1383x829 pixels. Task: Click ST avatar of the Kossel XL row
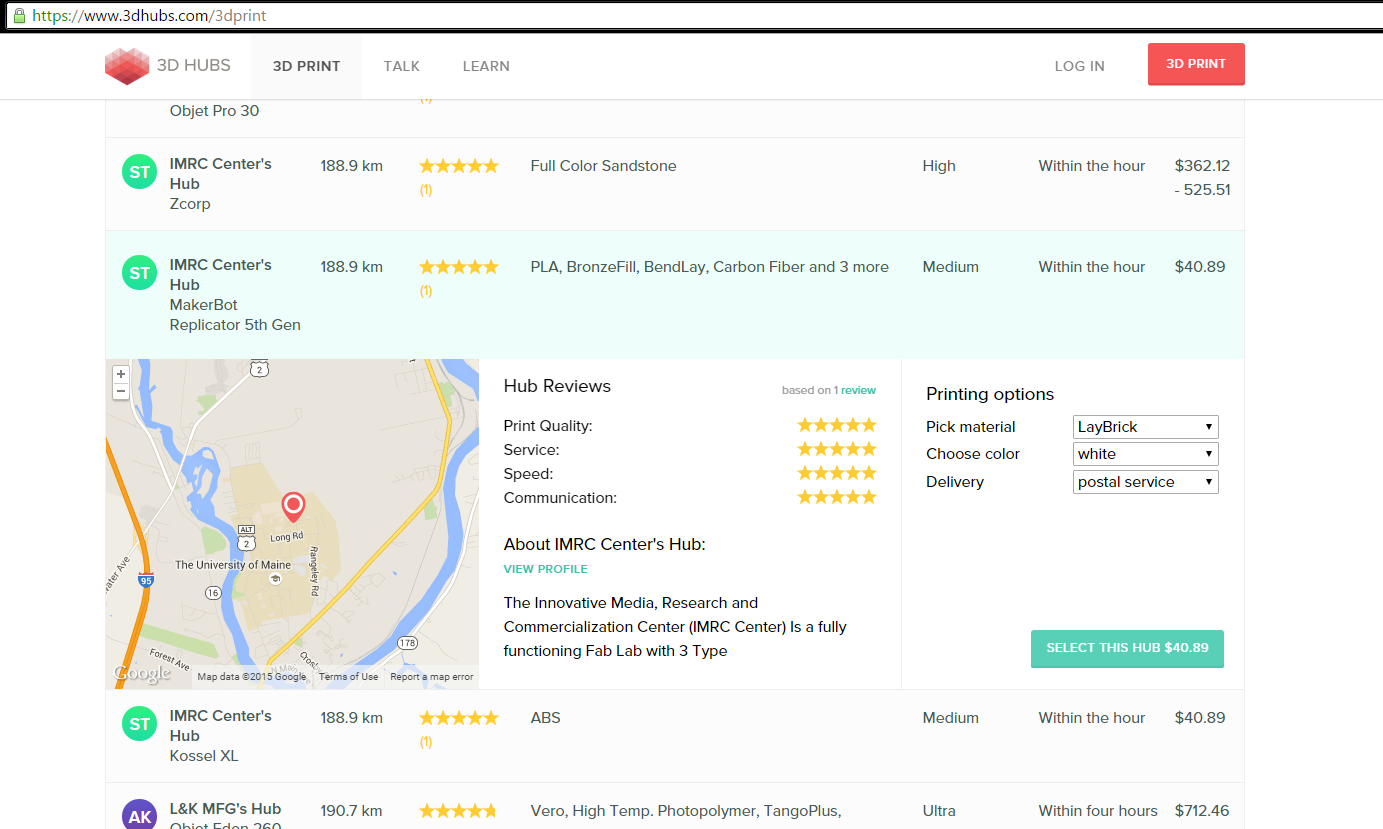[140, 724]
